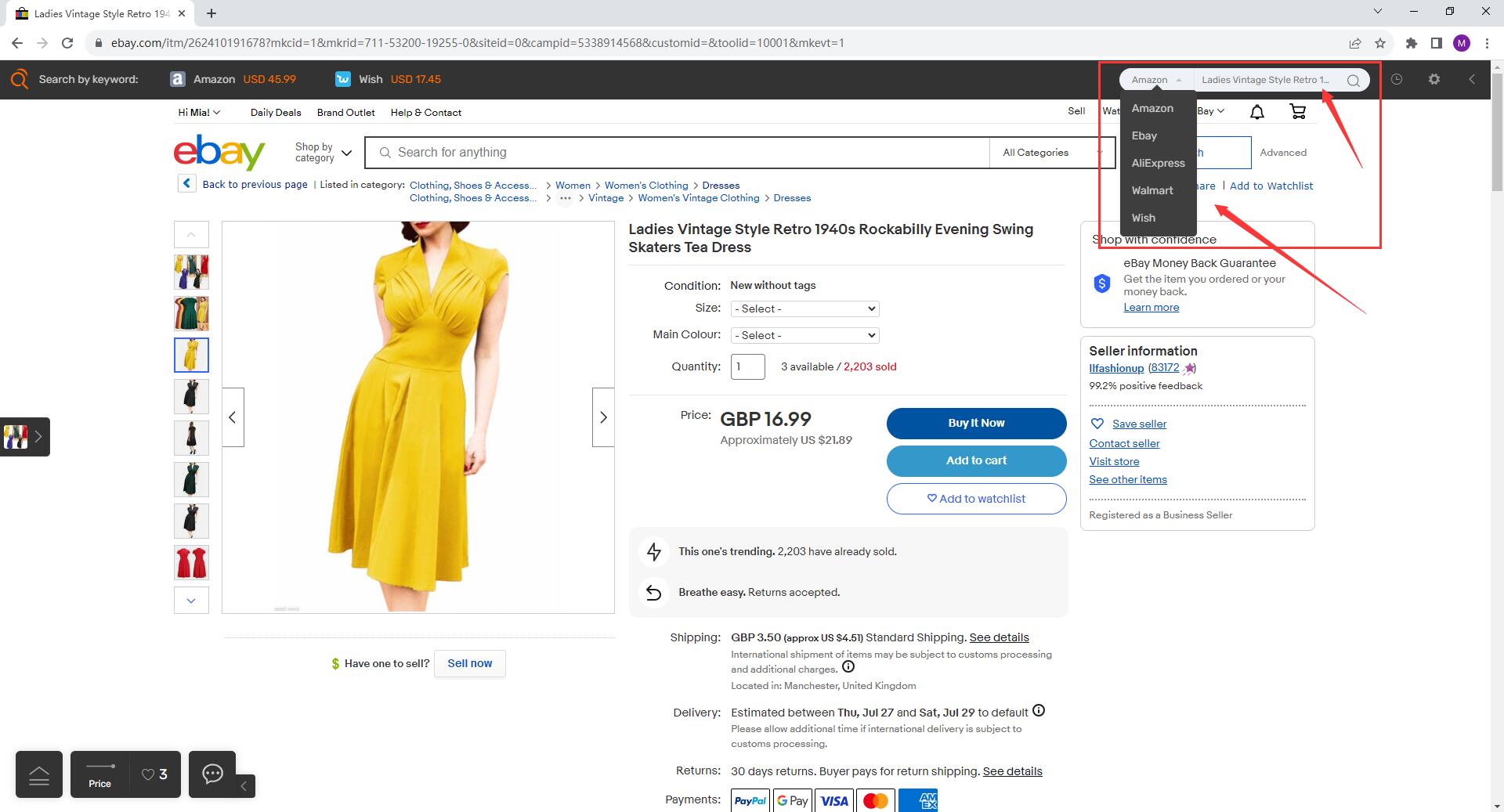Screen dimensions: 1504x812
Task: Open delivery estimate info icon
Action: pos(1039,711)
